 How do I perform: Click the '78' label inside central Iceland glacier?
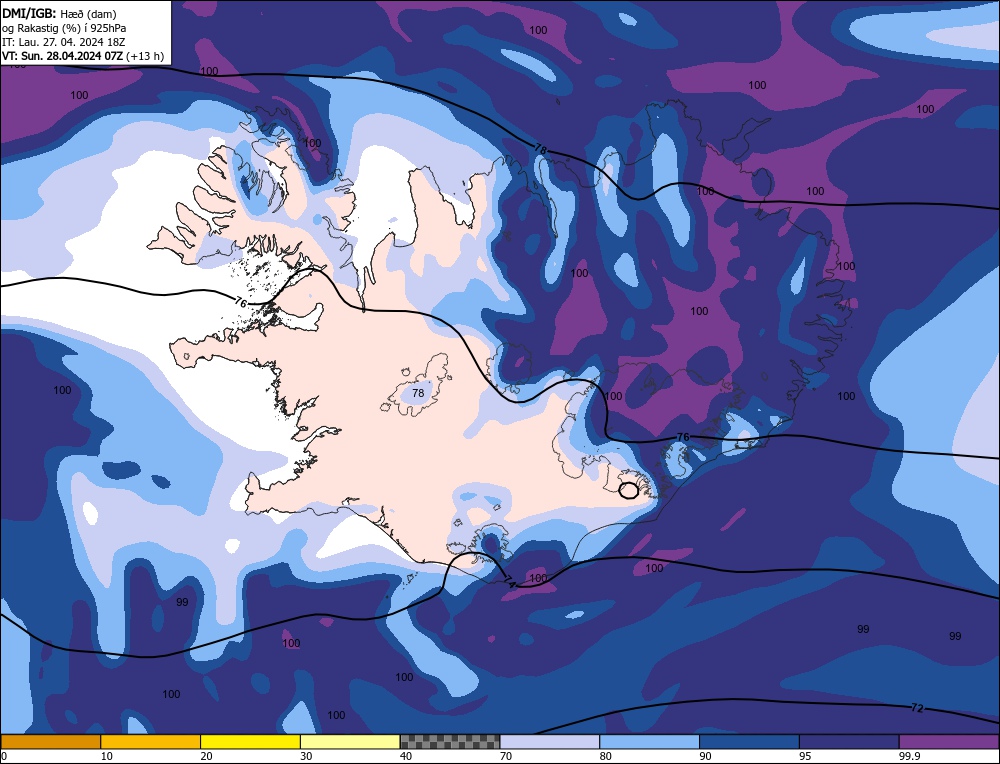pos(418,393)
